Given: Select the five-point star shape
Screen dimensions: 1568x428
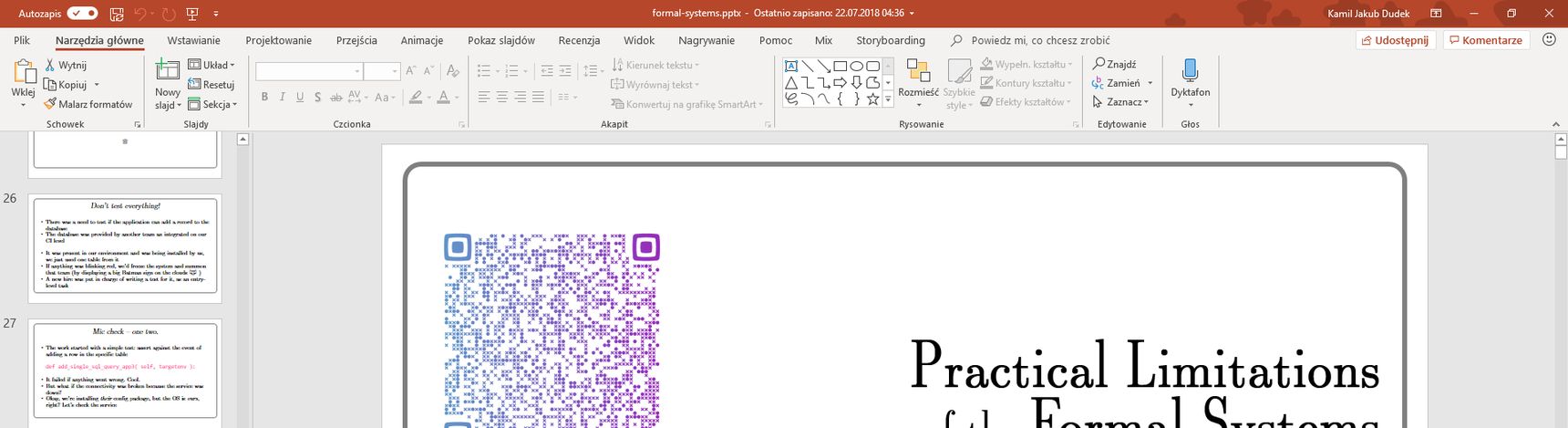Looking at the screenshot, I should [x=872, y=99].
